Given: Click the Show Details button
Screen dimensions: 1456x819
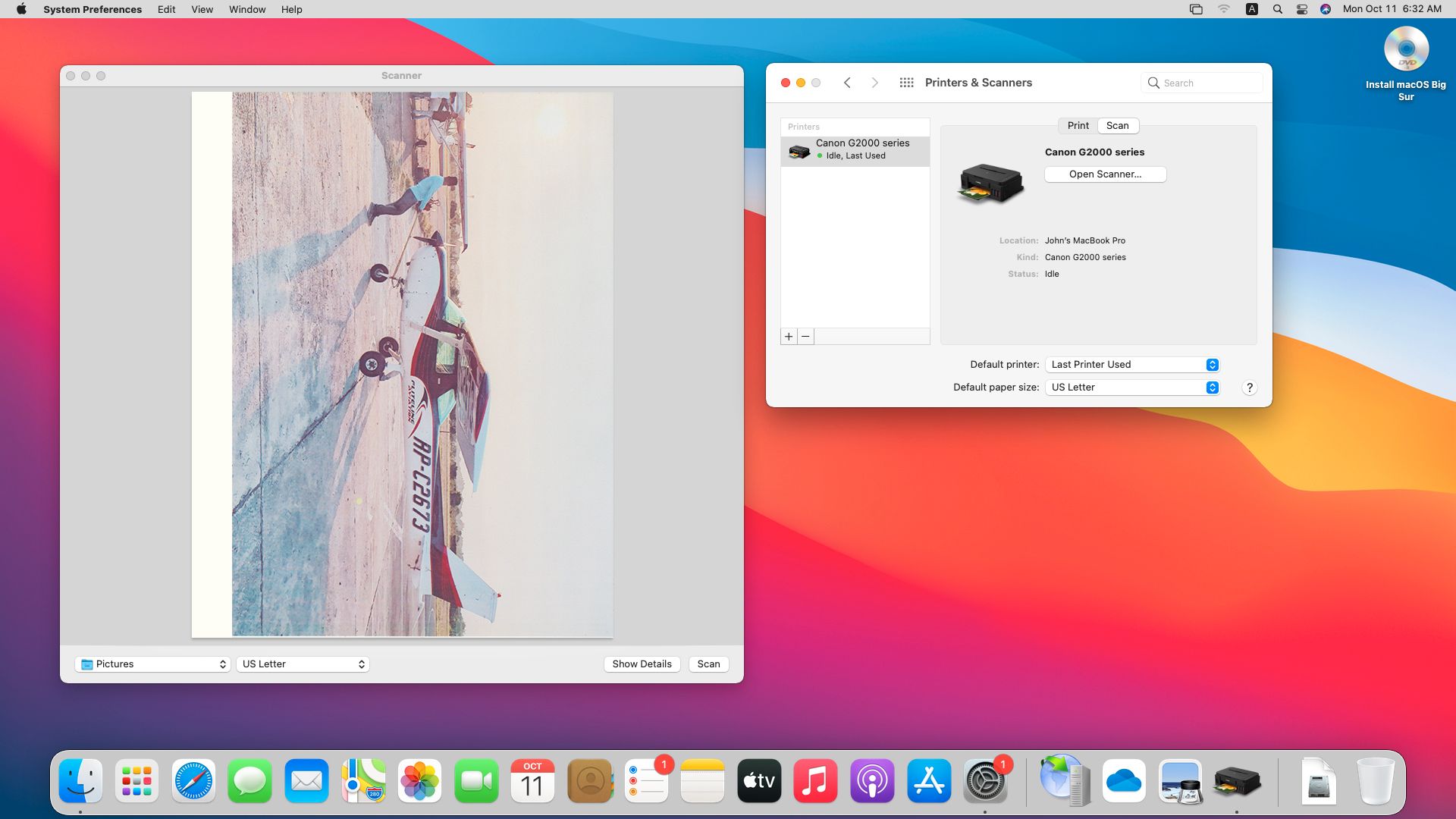Looking at the screenshot, I should (642, 664).
